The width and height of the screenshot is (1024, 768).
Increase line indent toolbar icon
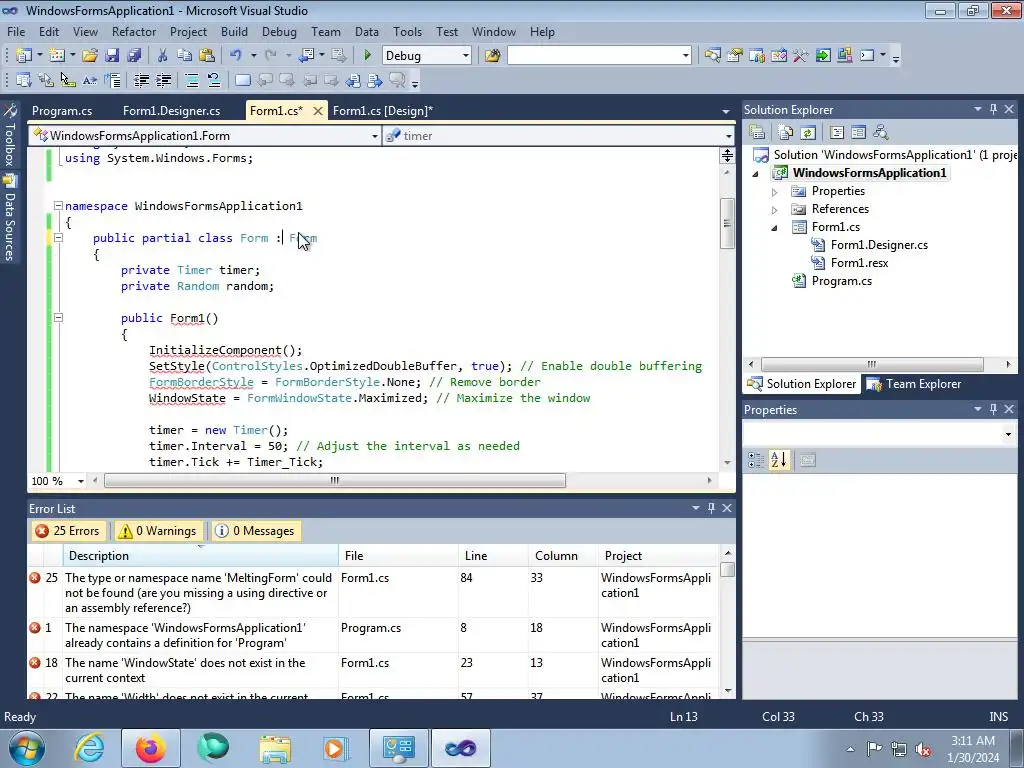163,80
